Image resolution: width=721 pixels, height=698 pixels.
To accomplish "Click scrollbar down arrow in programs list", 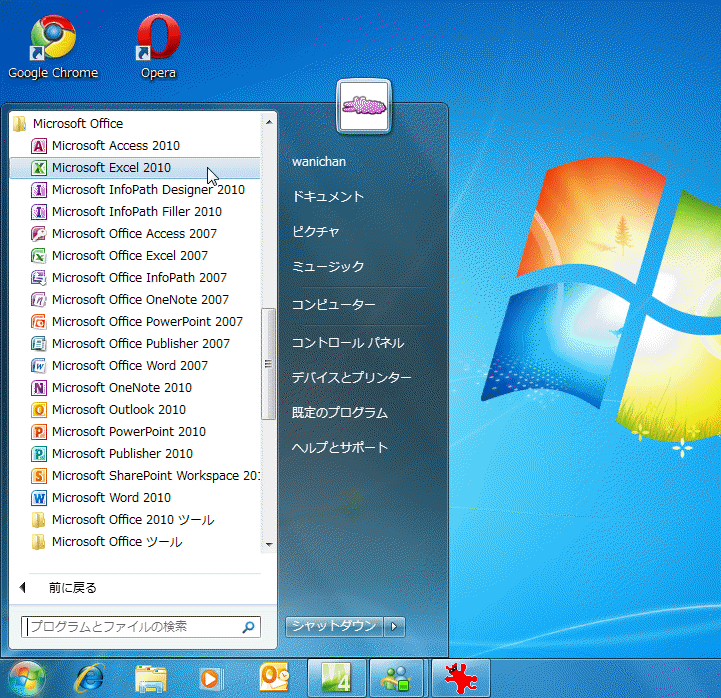I will coord(269,544).
